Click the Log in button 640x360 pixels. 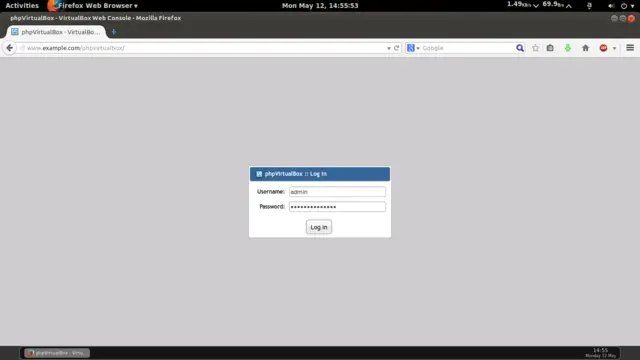tap(319, 227)
